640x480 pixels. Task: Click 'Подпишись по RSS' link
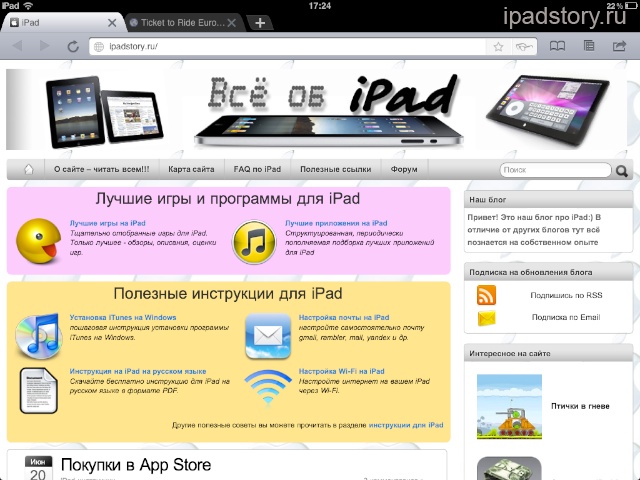pos(566,295)
